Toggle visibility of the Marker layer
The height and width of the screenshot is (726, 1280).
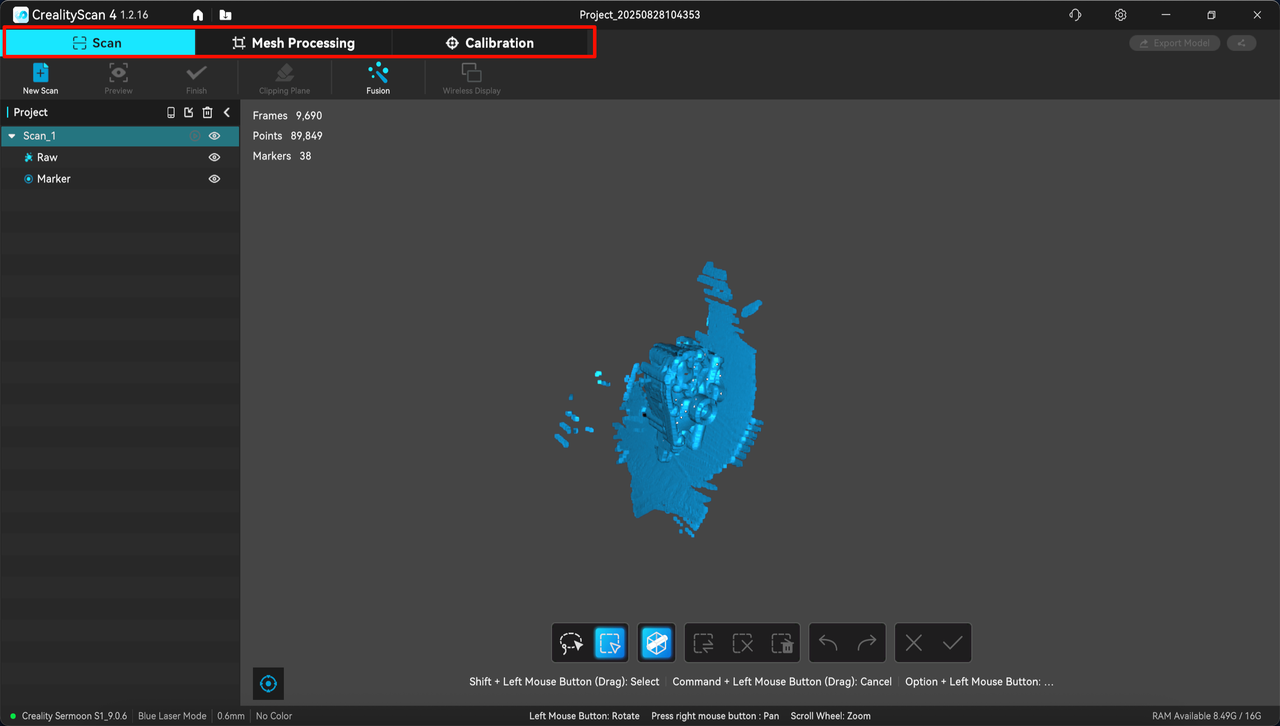[214, 179]
